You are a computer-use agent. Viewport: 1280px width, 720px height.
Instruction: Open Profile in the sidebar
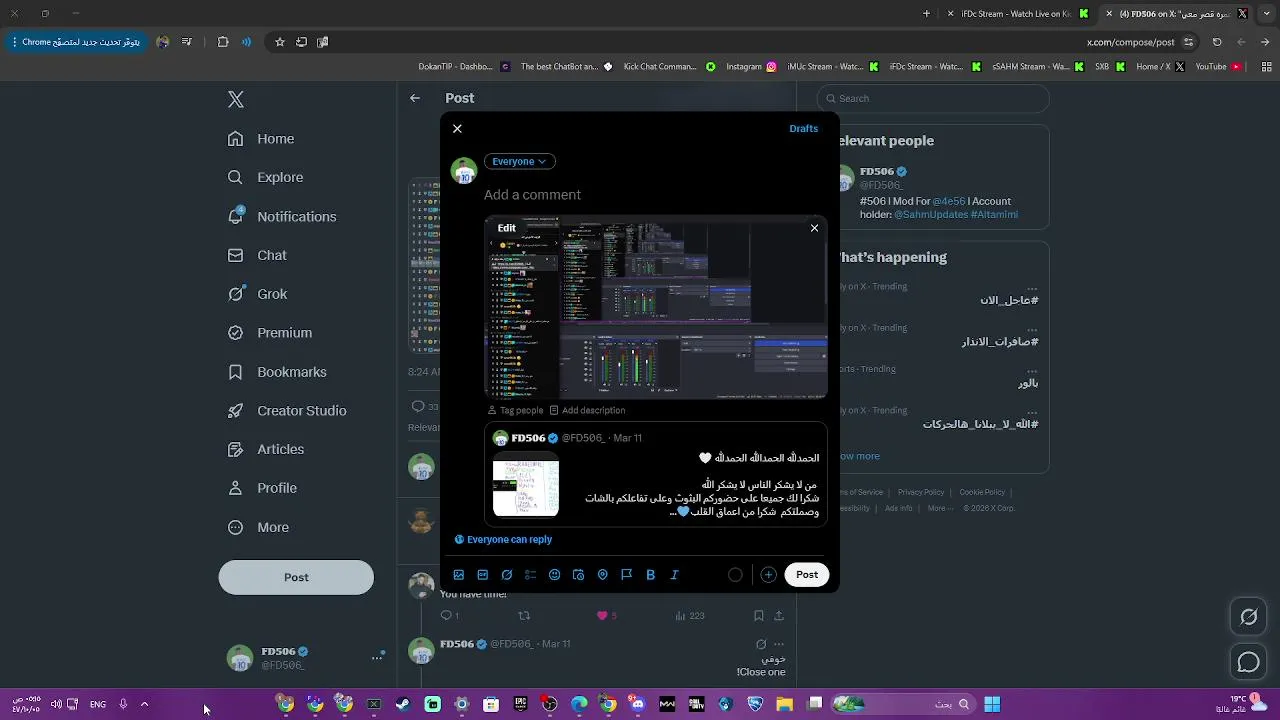262,488
